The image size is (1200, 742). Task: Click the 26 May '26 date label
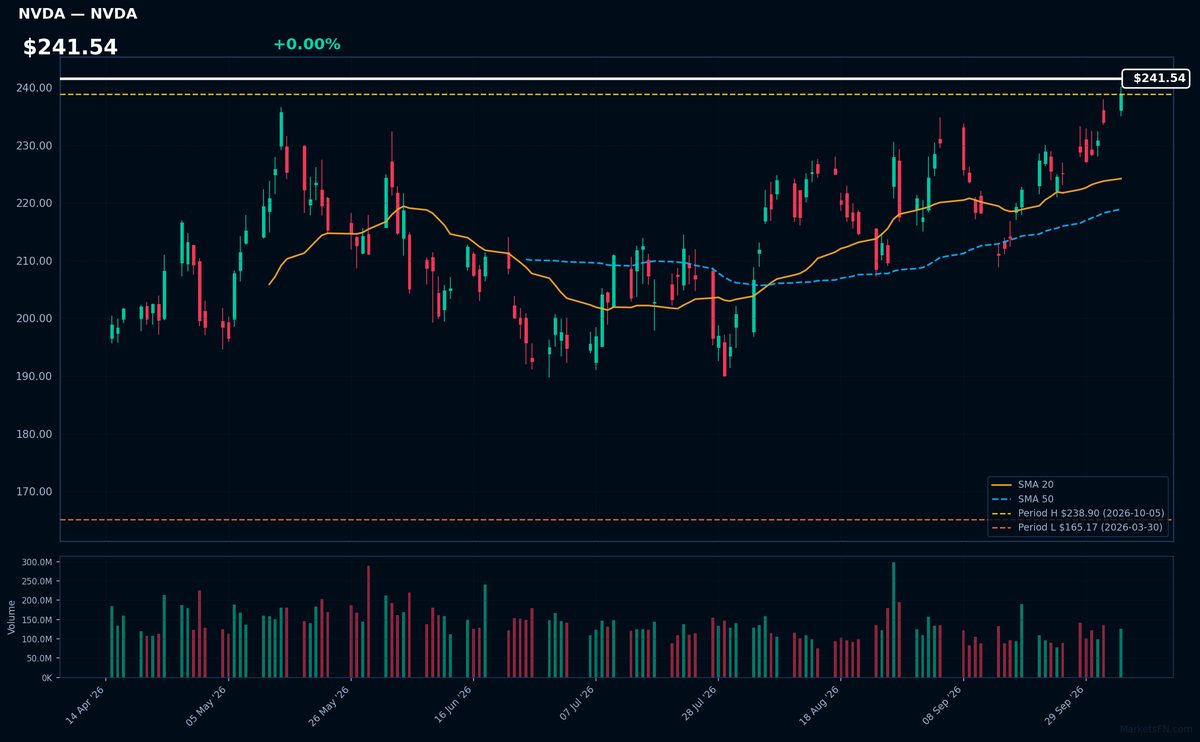click(x=329, y=707)
